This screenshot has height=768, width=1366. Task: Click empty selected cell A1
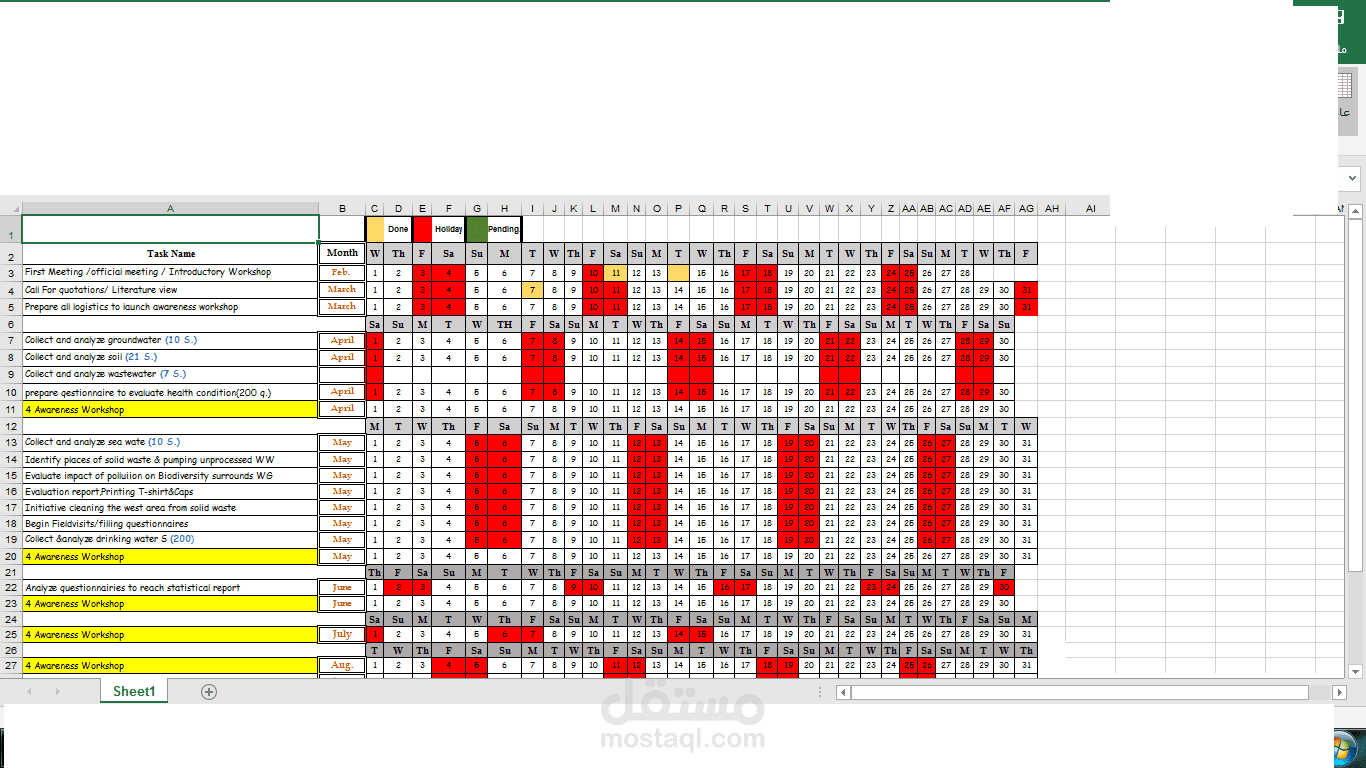click(170, 229)
